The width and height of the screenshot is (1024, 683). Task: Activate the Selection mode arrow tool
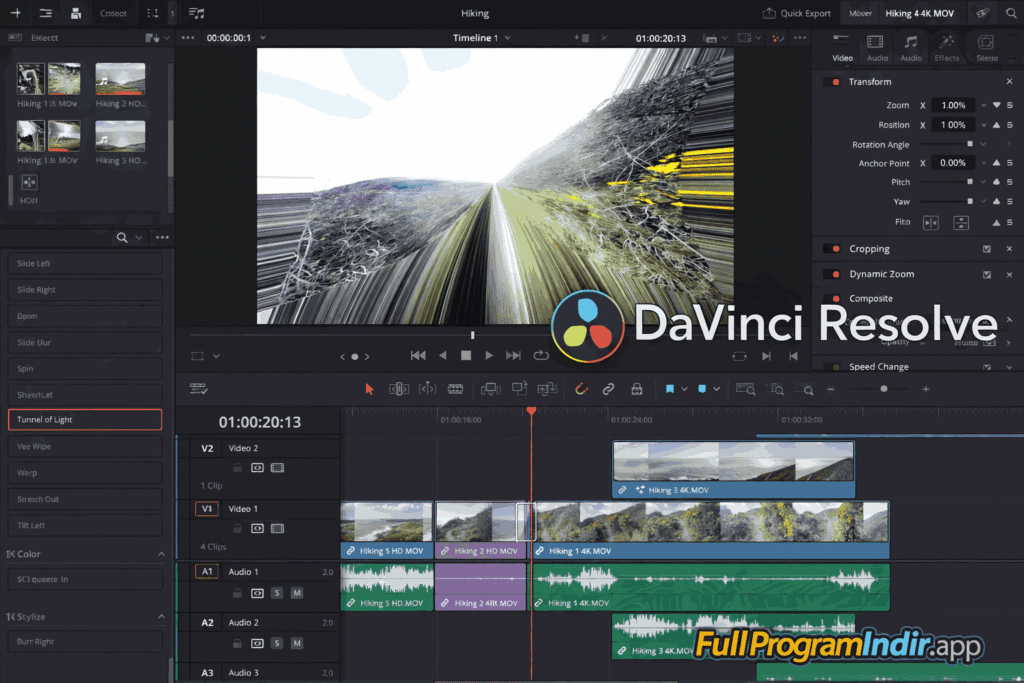coord(370,389)
